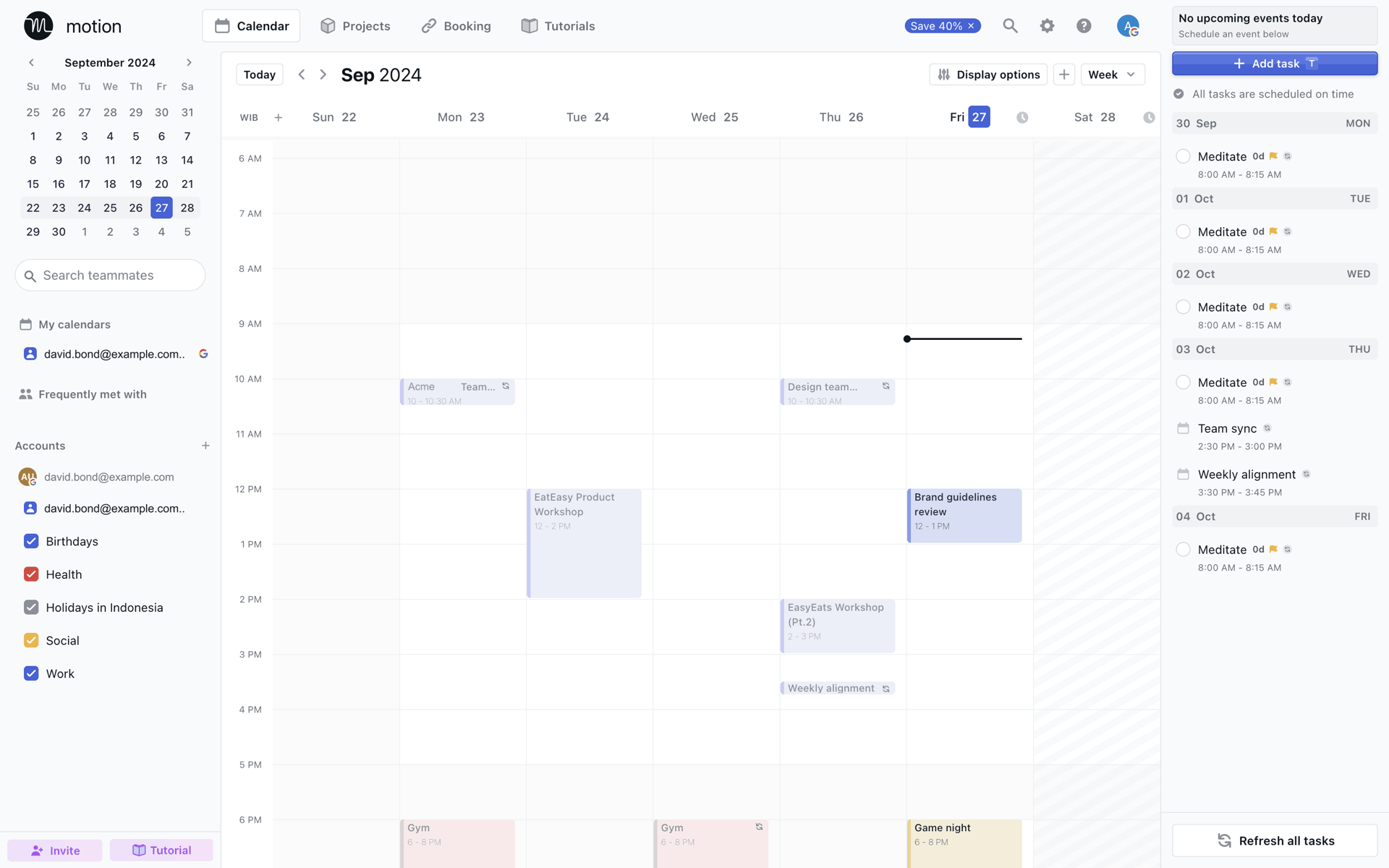Expand the My calendars section
The height and width of the screenshot is (868, 1389).
pyautogui.click(x=65, y=325)
